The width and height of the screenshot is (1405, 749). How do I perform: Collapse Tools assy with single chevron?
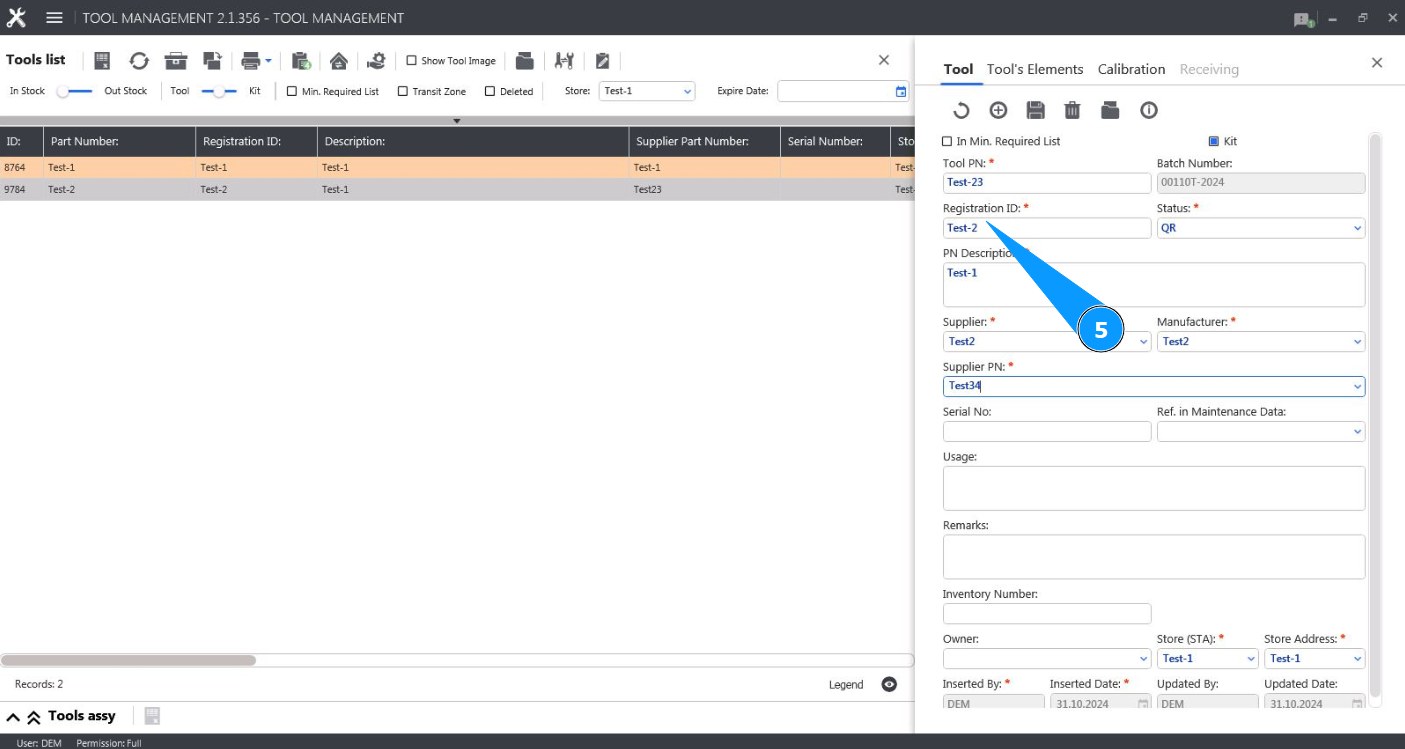[x=14, y=717]
